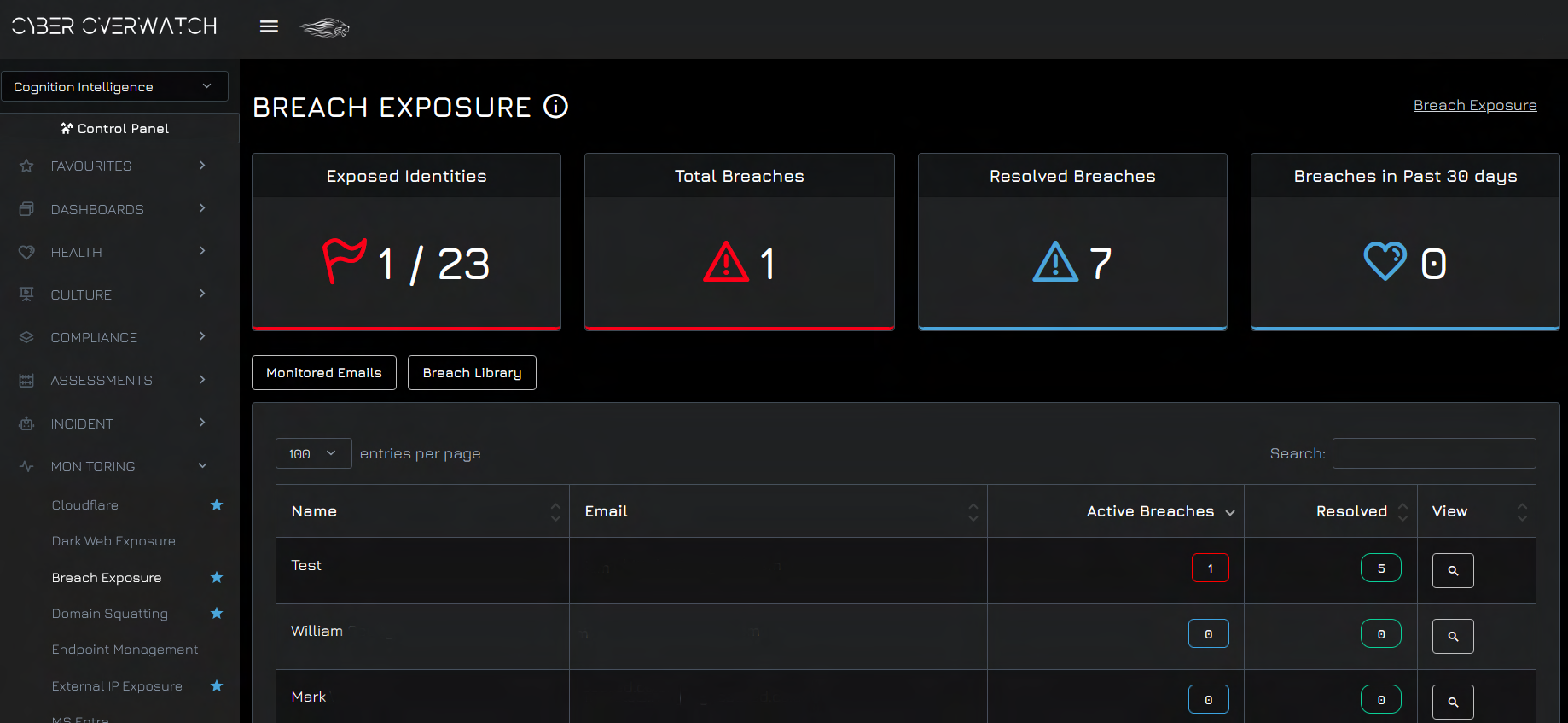Screen dimensions: 1568x723
Task: Focus the table Search field
Action: coord(1434,453)
